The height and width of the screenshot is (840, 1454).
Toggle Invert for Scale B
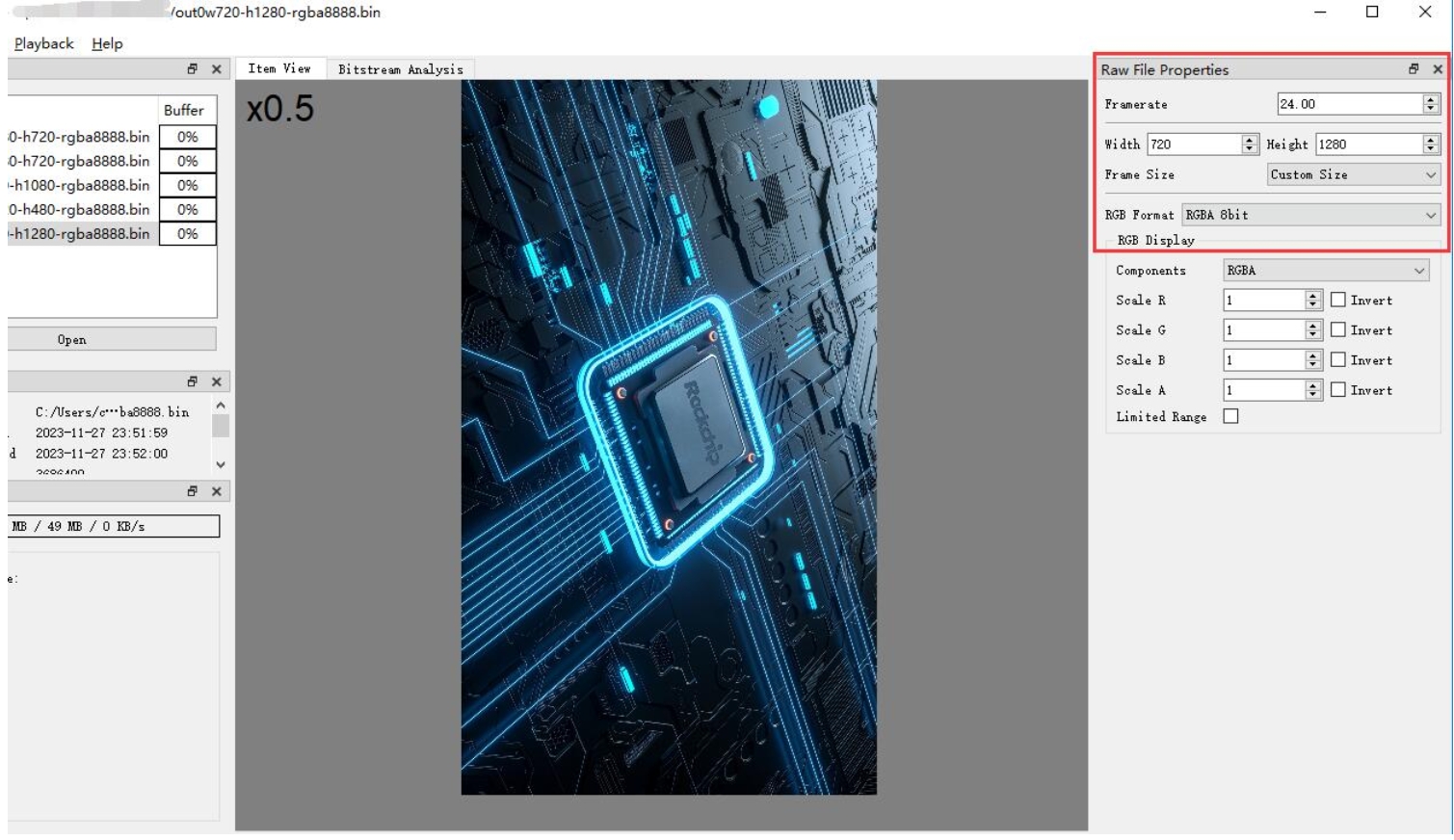click(1337, 359)
